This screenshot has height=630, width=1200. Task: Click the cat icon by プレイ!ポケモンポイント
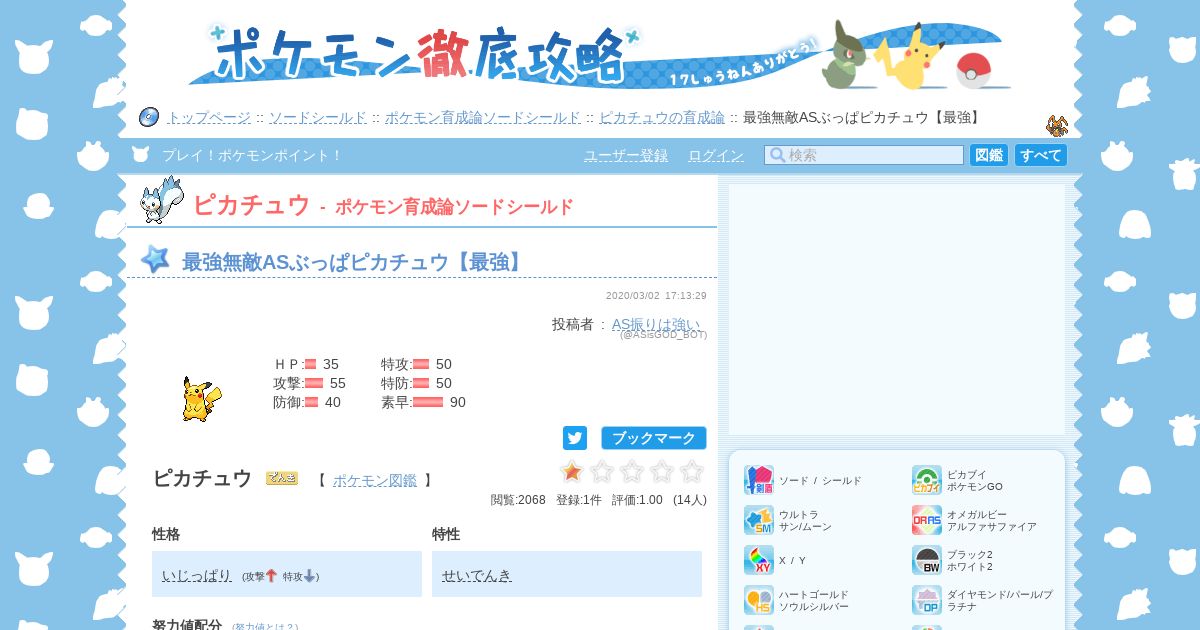point(141,154)
